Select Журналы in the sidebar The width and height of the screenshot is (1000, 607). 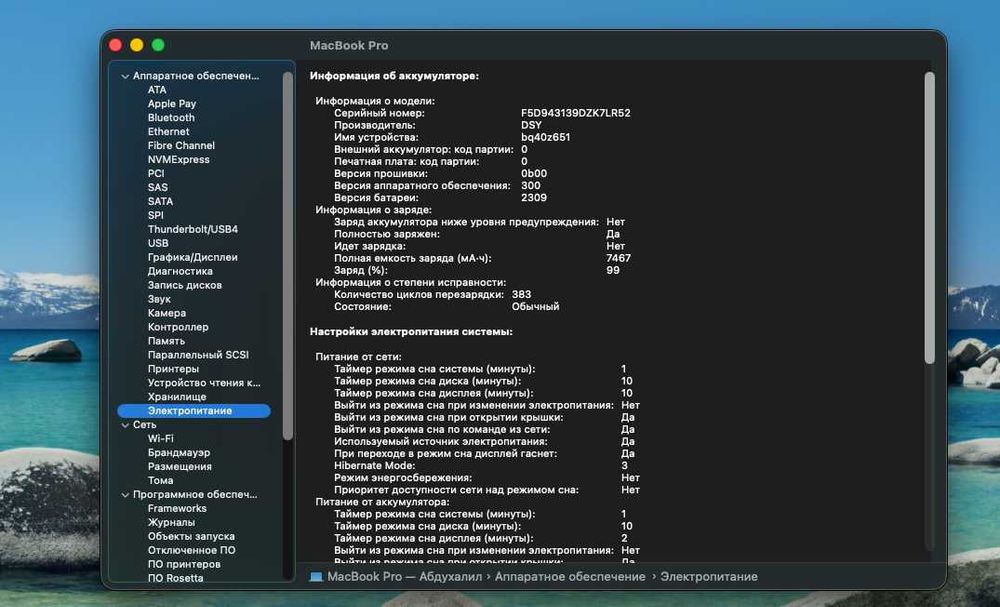[x=171, y=523]
